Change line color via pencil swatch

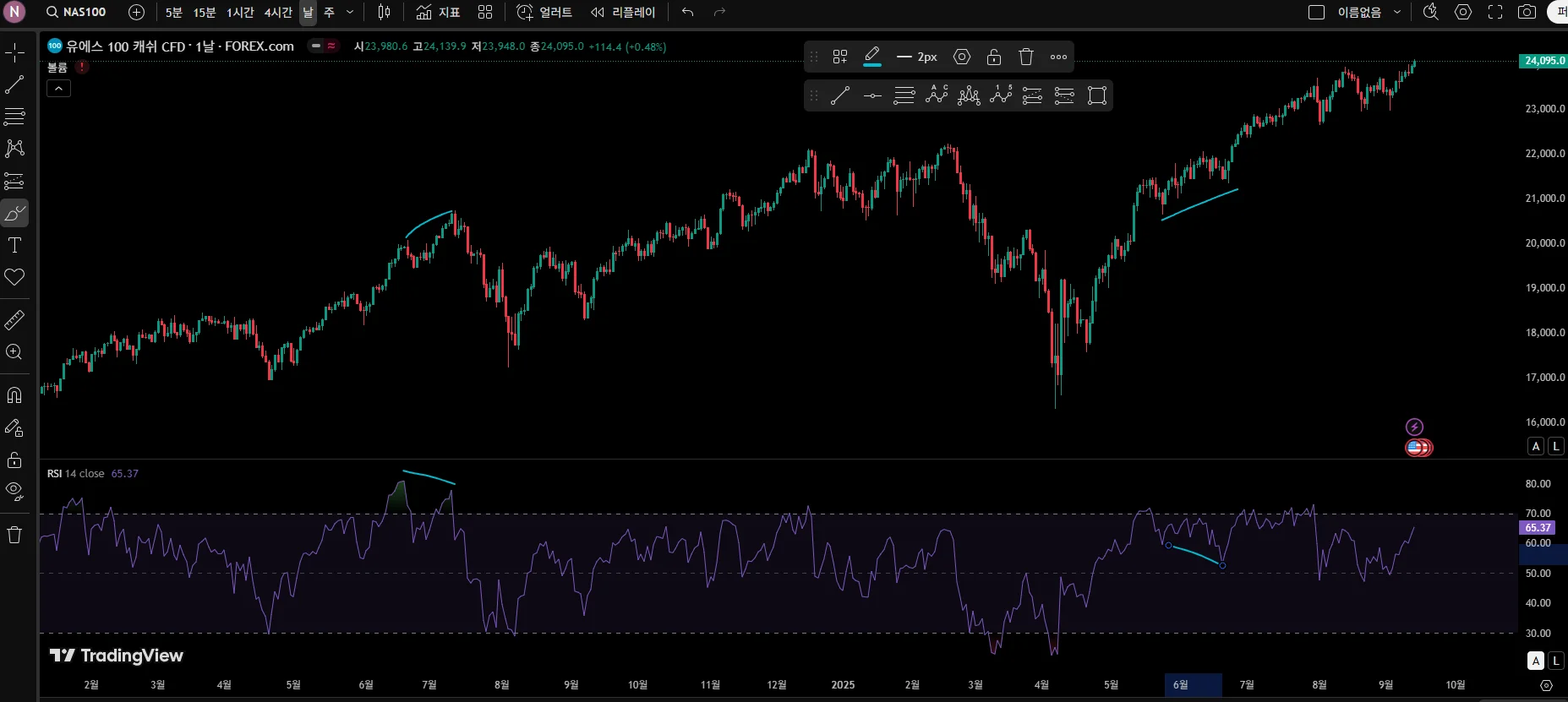(872, 57)
